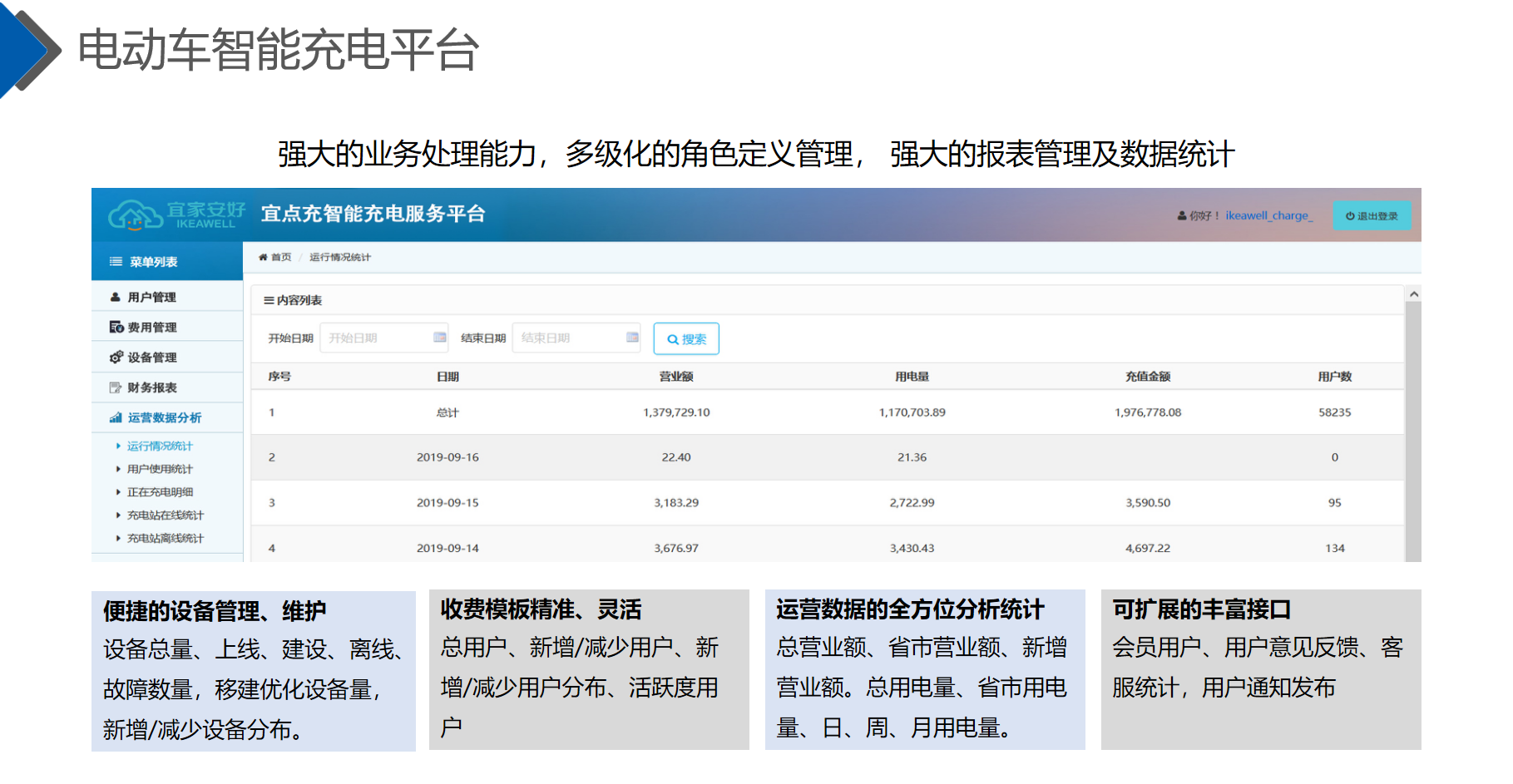Click the 首页 breadcrumb link
This screenshot has height=784, width=1513.
[281, 257]
